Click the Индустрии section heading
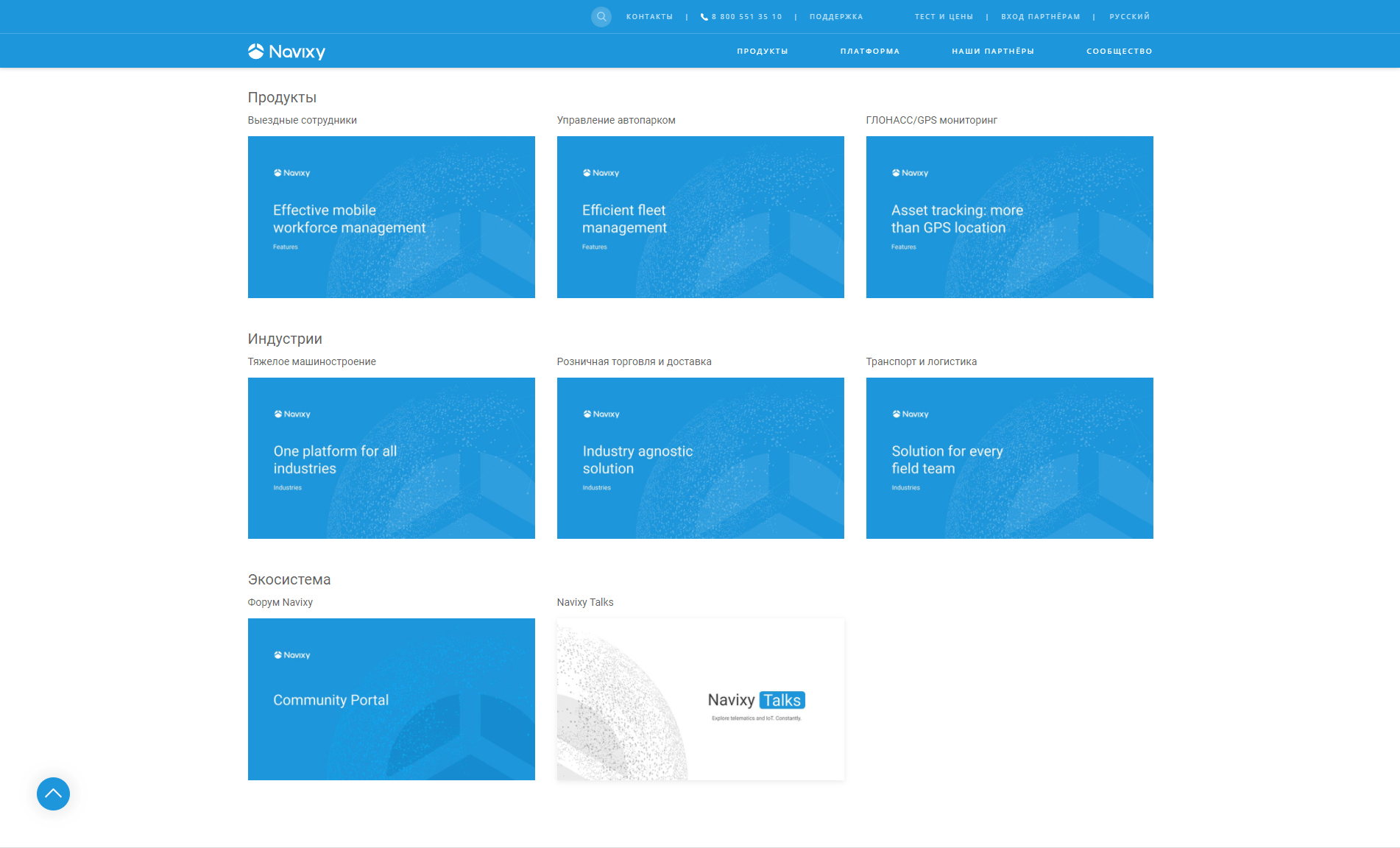 [x=285, y=339]
